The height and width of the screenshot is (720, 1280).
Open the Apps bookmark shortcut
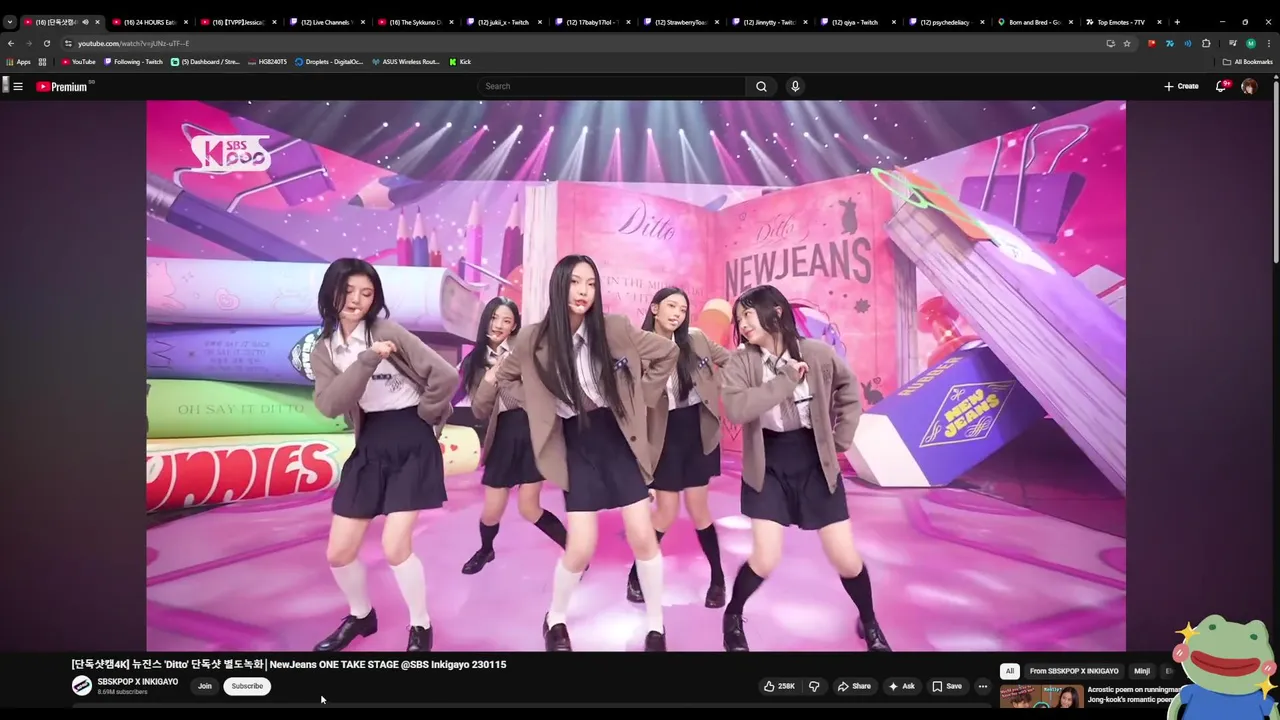pyautogui.click(x=18, y=62)
